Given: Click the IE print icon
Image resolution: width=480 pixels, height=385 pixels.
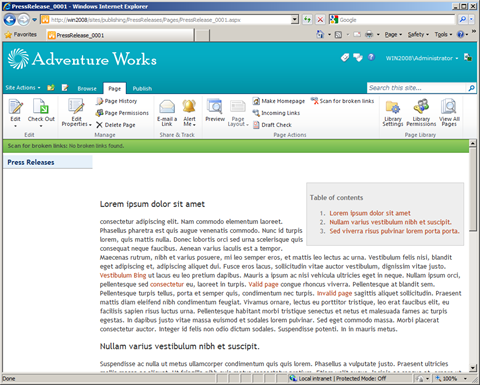Looking at the screenshot, I should (369, 34).
